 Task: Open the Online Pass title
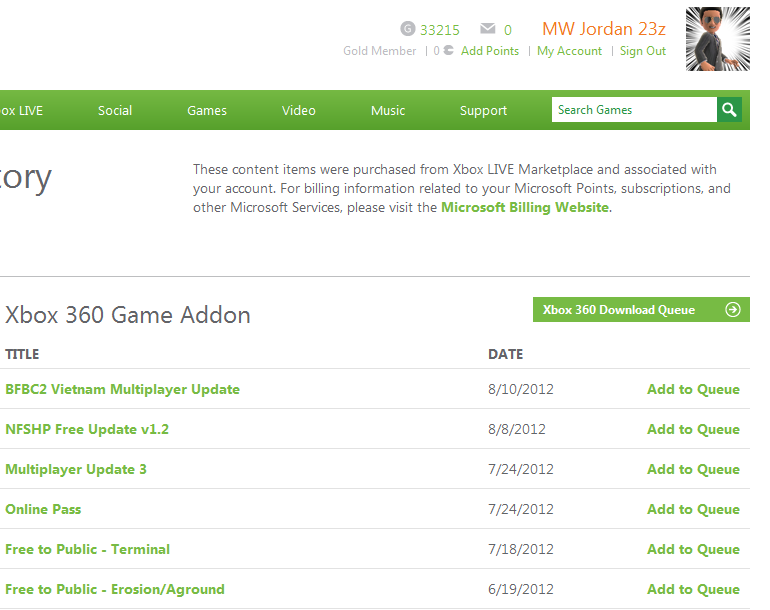coord(43,509)
